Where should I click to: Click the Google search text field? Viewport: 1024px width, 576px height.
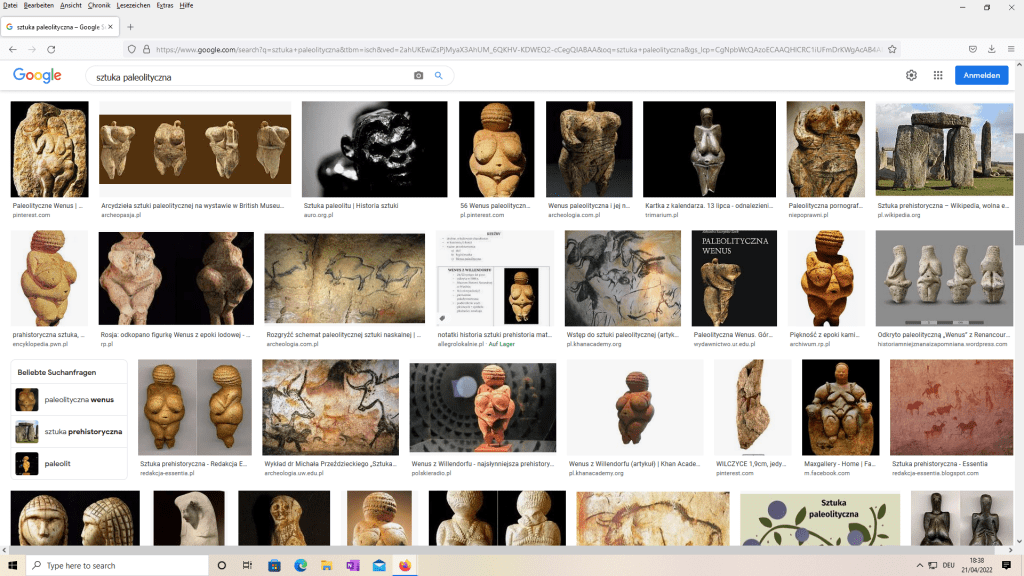click(x=250, y=76)
